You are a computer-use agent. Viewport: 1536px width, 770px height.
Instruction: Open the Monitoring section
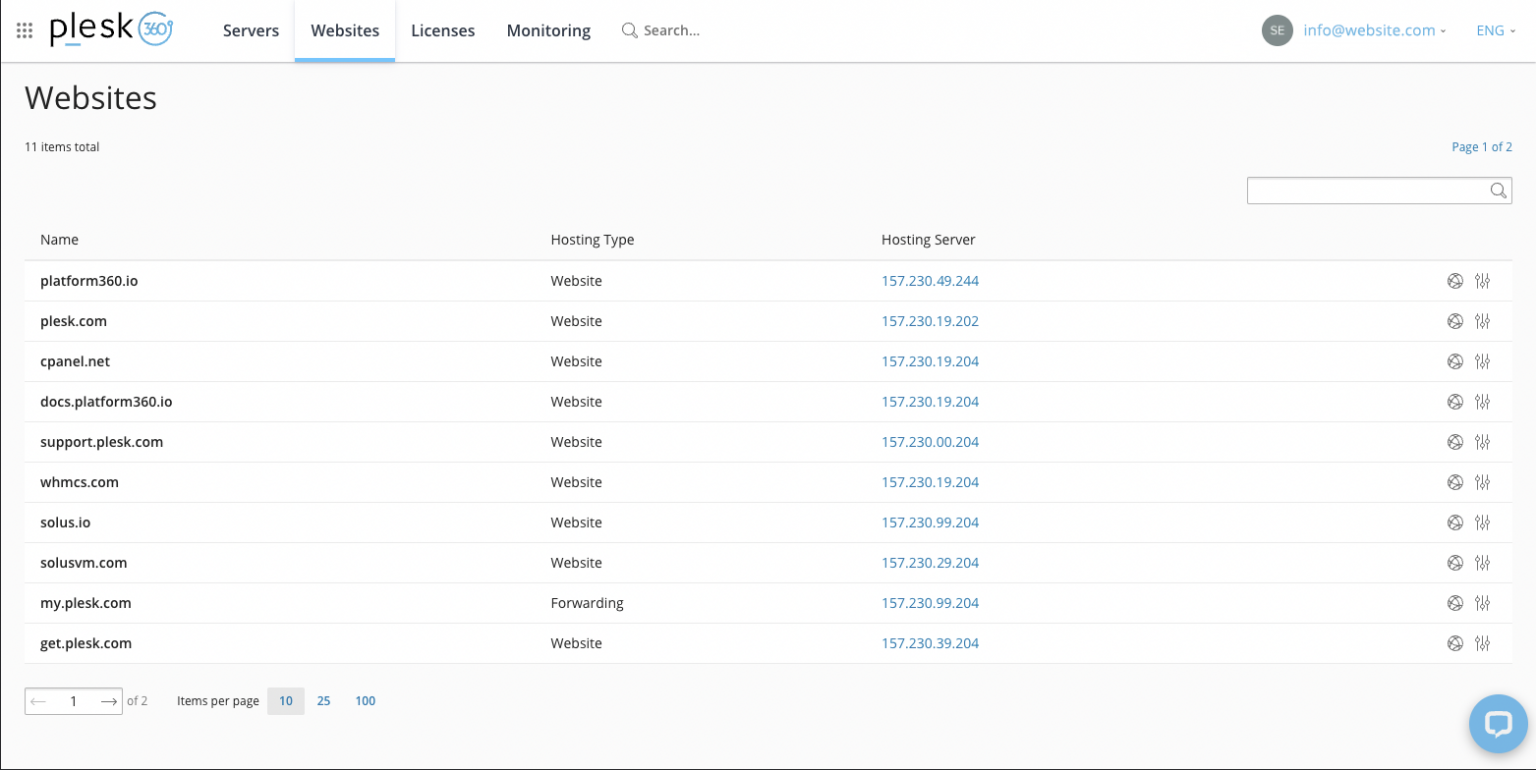pos(548,30)
